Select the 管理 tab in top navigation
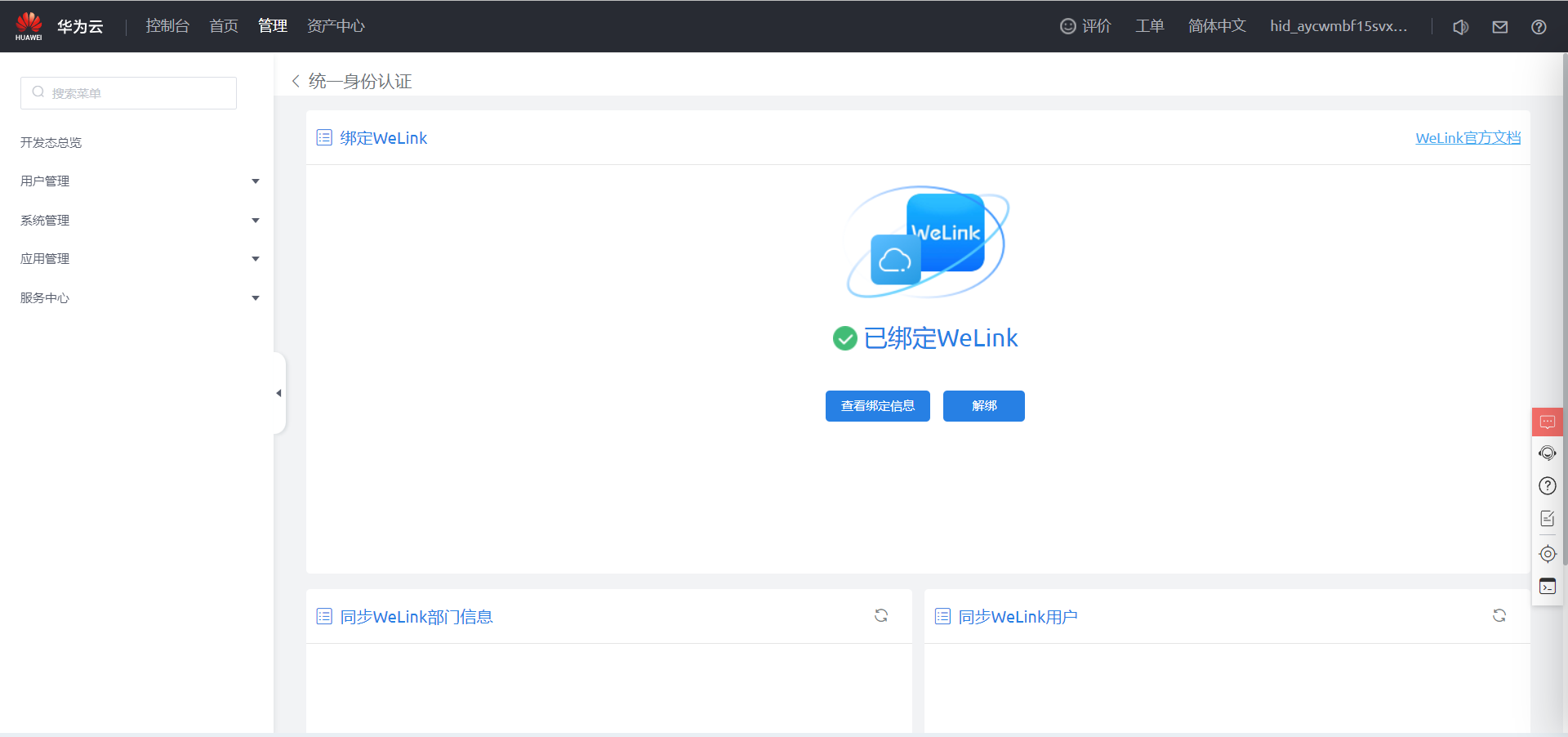This screenshot has width=1568, height=737. 273,26
